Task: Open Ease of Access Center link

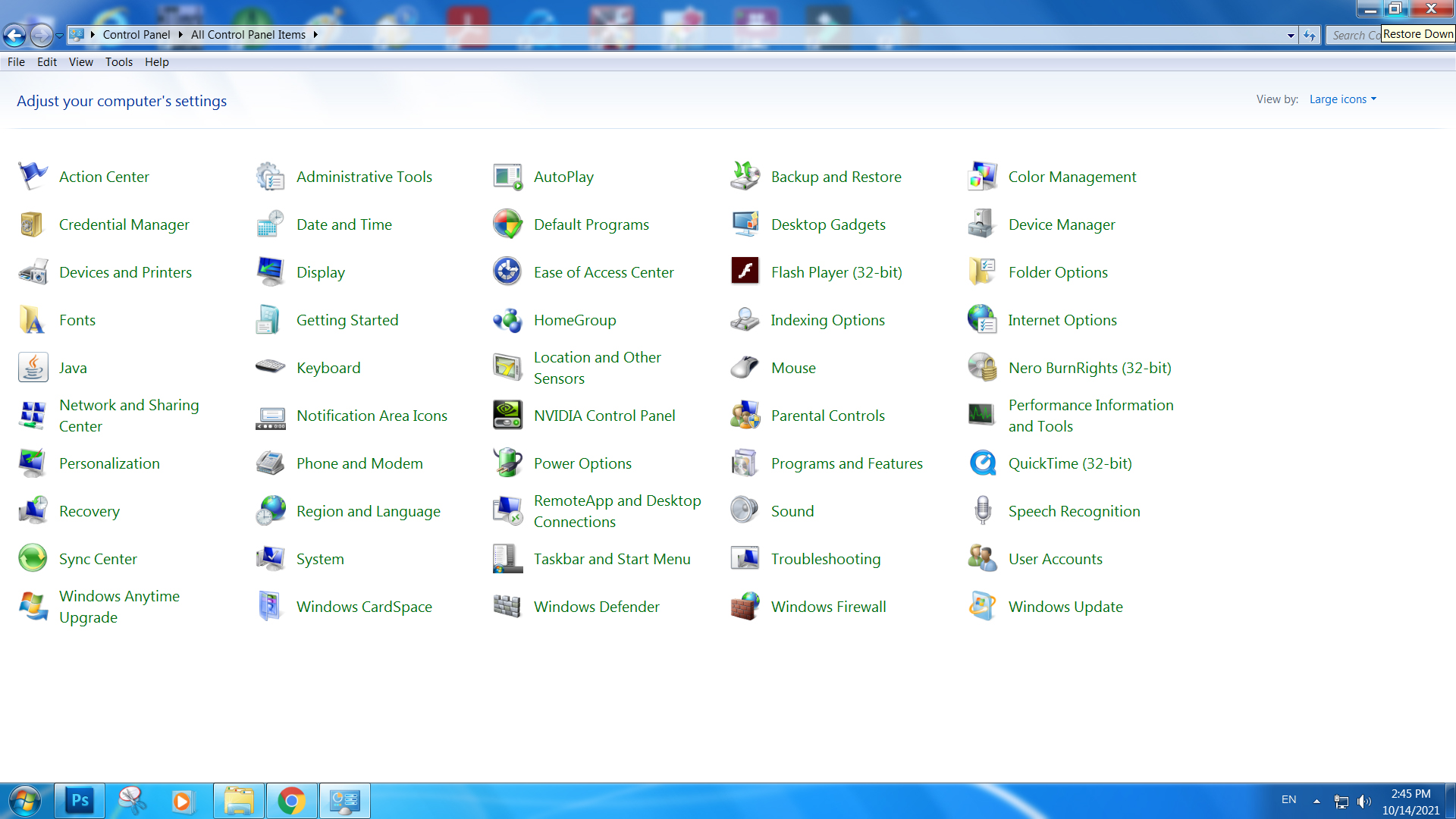Action: tap(604, 272)
